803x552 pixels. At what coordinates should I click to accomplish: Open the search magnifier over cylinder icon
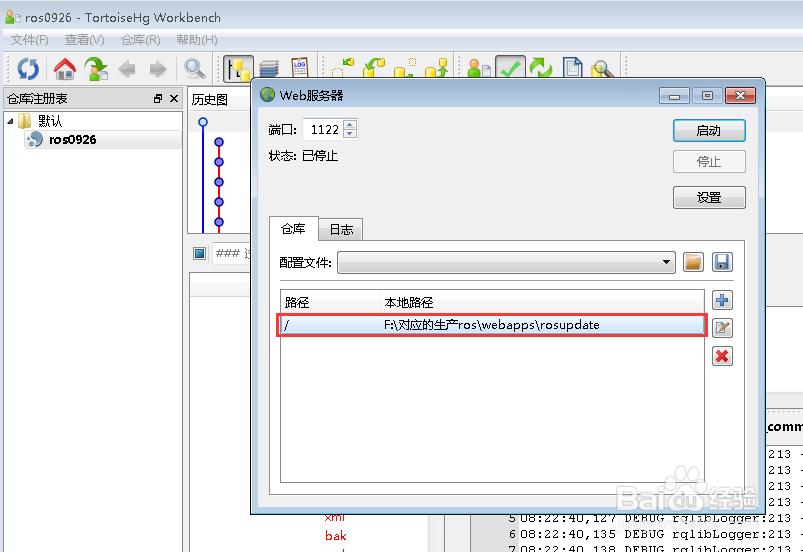(602, 69)
